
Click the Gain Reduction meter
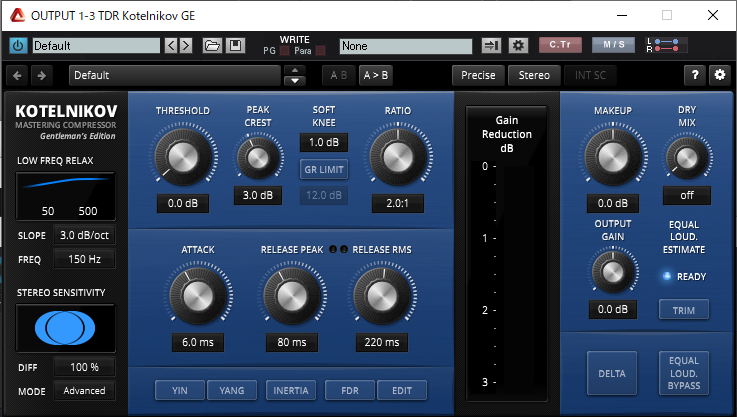pos(507,254)
